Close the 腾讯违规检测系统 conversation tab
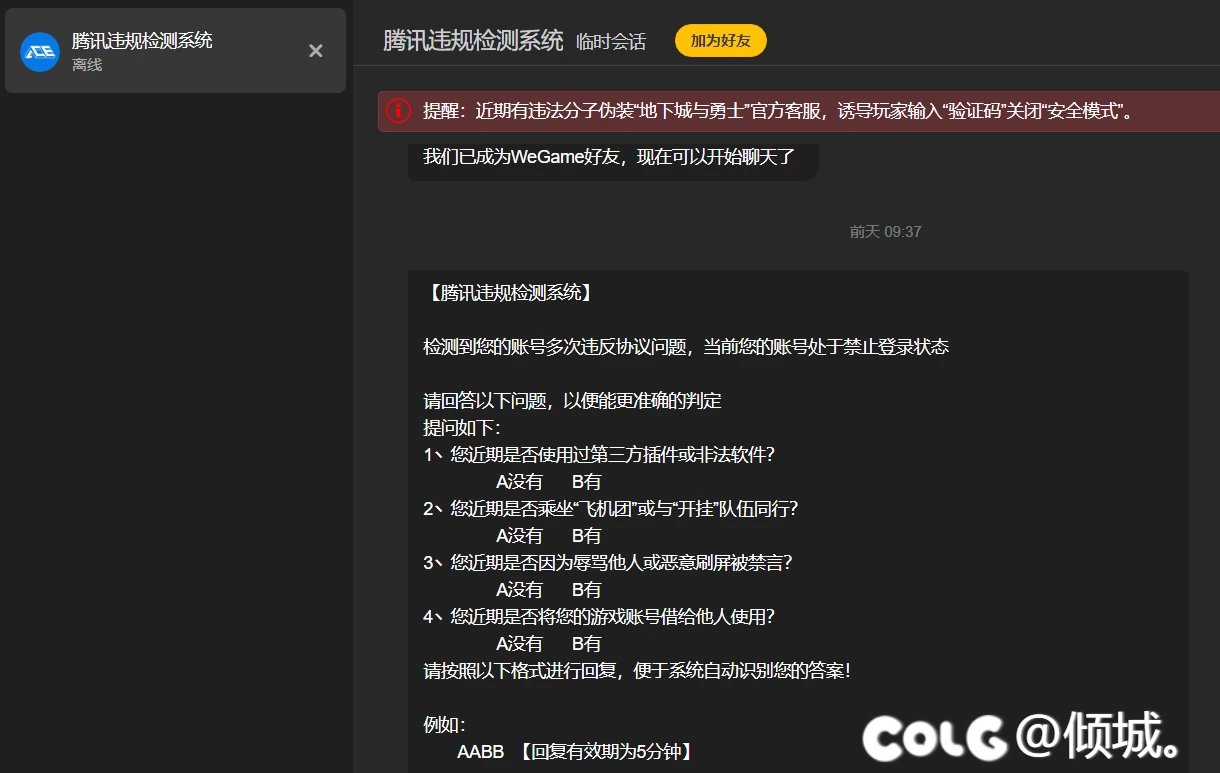 [315, 50]
